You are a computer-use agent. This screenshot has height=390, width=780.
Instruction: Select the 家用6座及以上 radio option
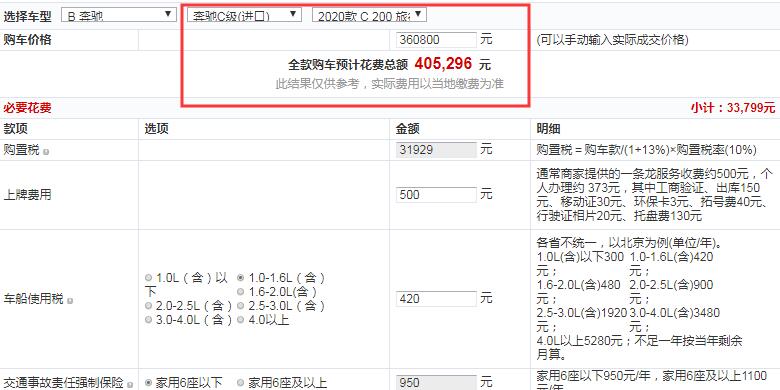click(x=241, y=383)
